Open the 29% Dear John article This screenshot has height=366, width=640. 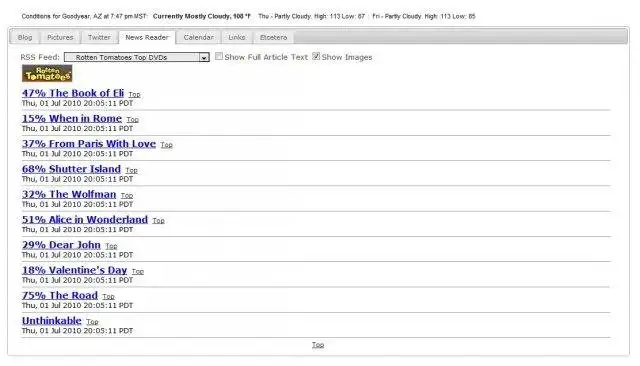pos(61,245)
